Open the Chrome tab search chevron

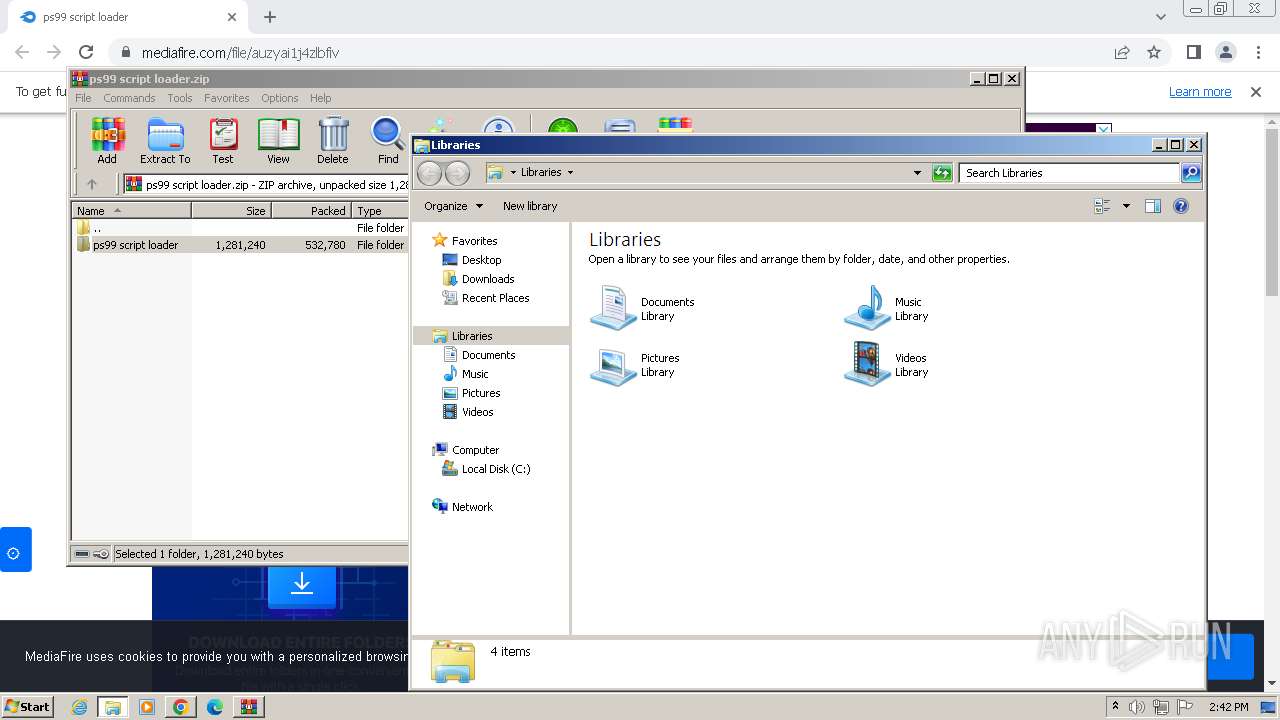1160,17
